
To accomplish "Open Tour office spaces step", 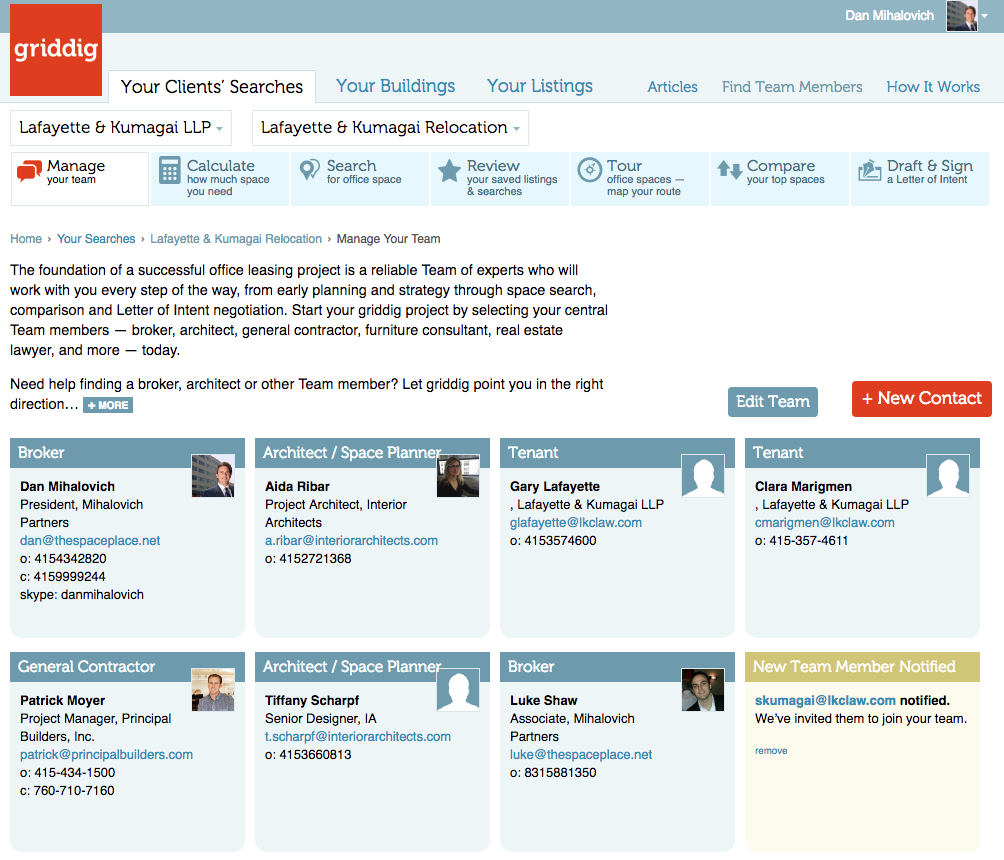I will pos(640,179).
